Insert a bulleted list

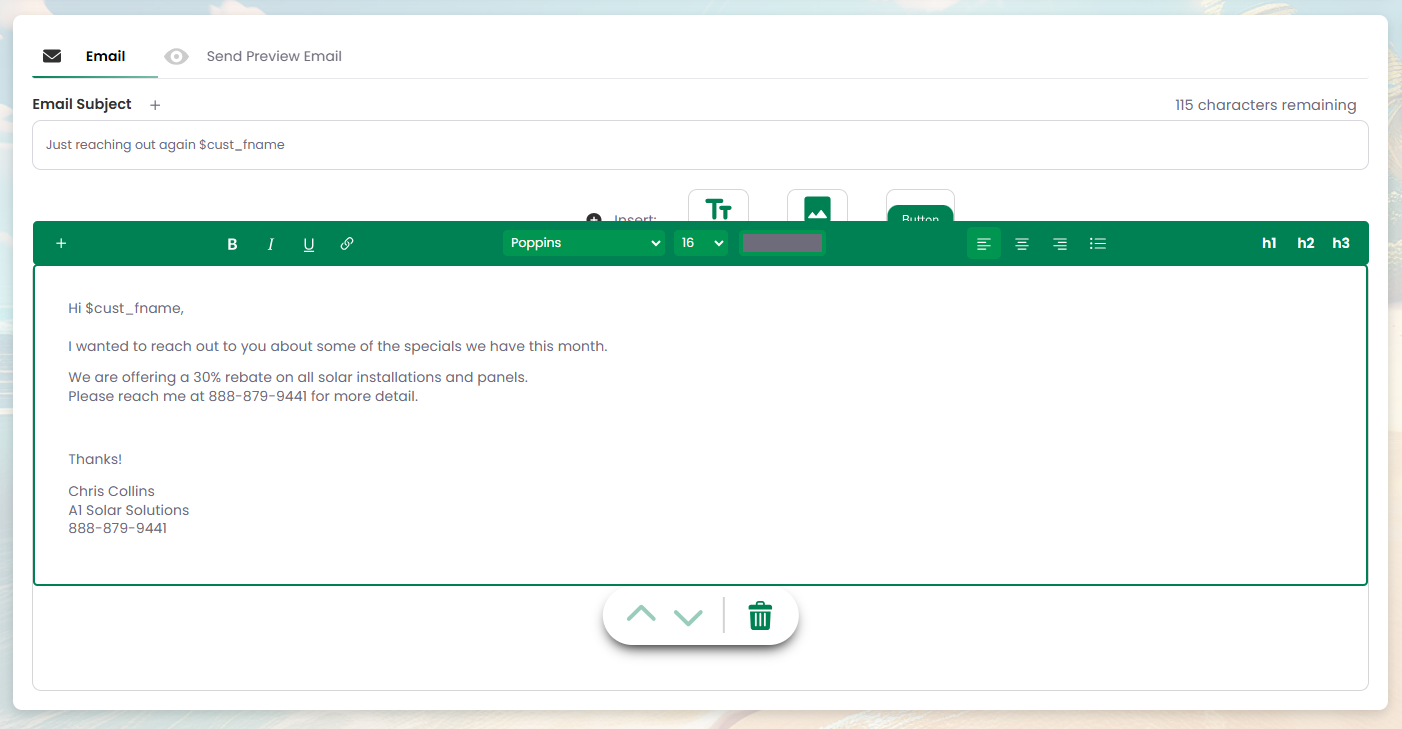[1098, 244]
